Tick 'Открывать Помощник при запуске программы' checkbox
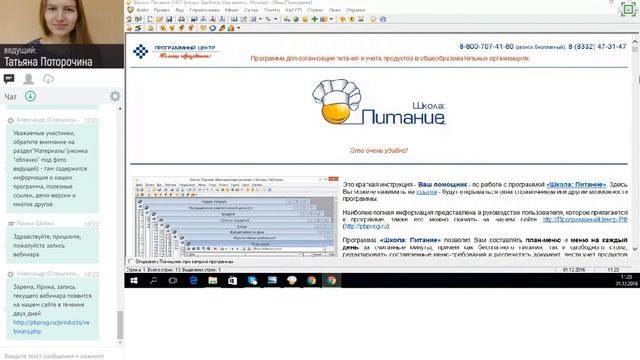 [x=131, y=261]
